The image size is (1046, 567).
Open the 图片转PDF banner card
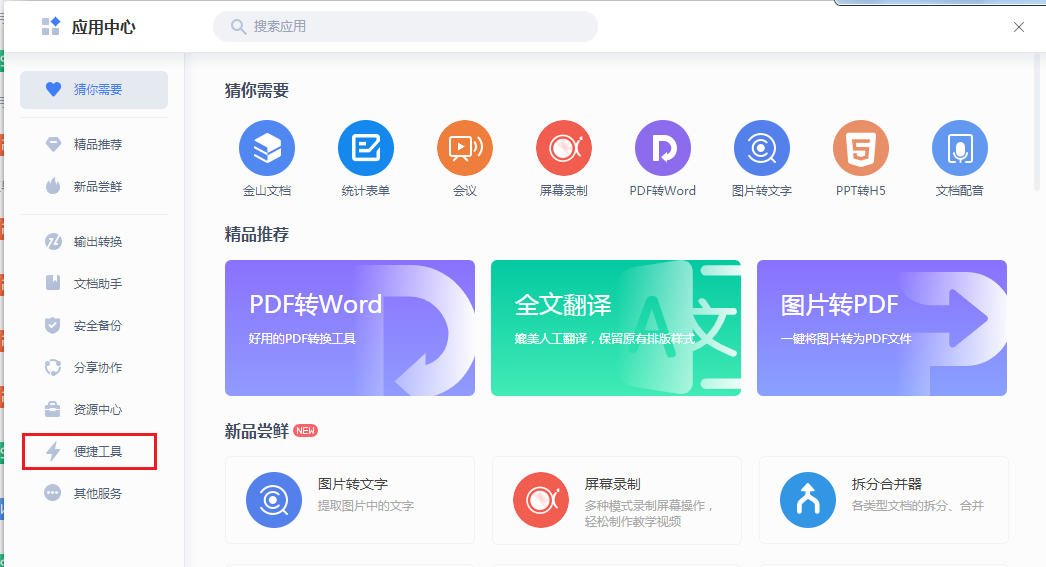[x=881, y=328]
